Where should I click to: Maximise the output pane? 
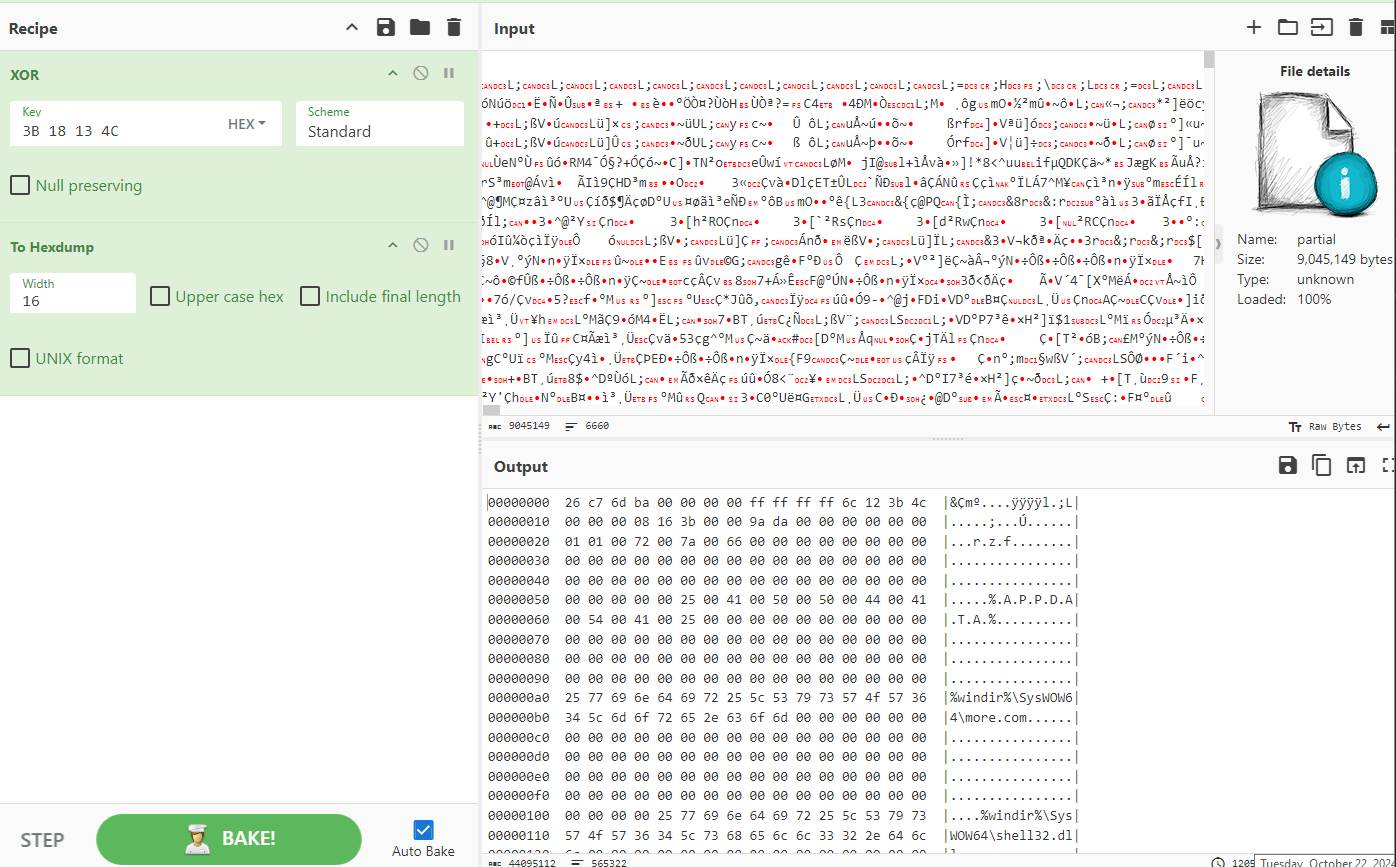point(1388,465)
